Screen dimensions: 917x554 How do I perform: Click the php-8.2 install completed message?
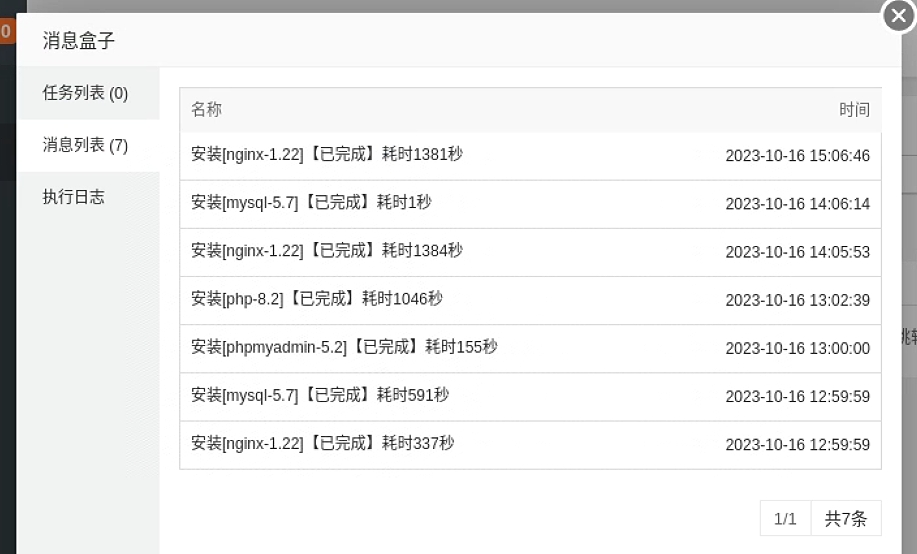coord(316,300)
